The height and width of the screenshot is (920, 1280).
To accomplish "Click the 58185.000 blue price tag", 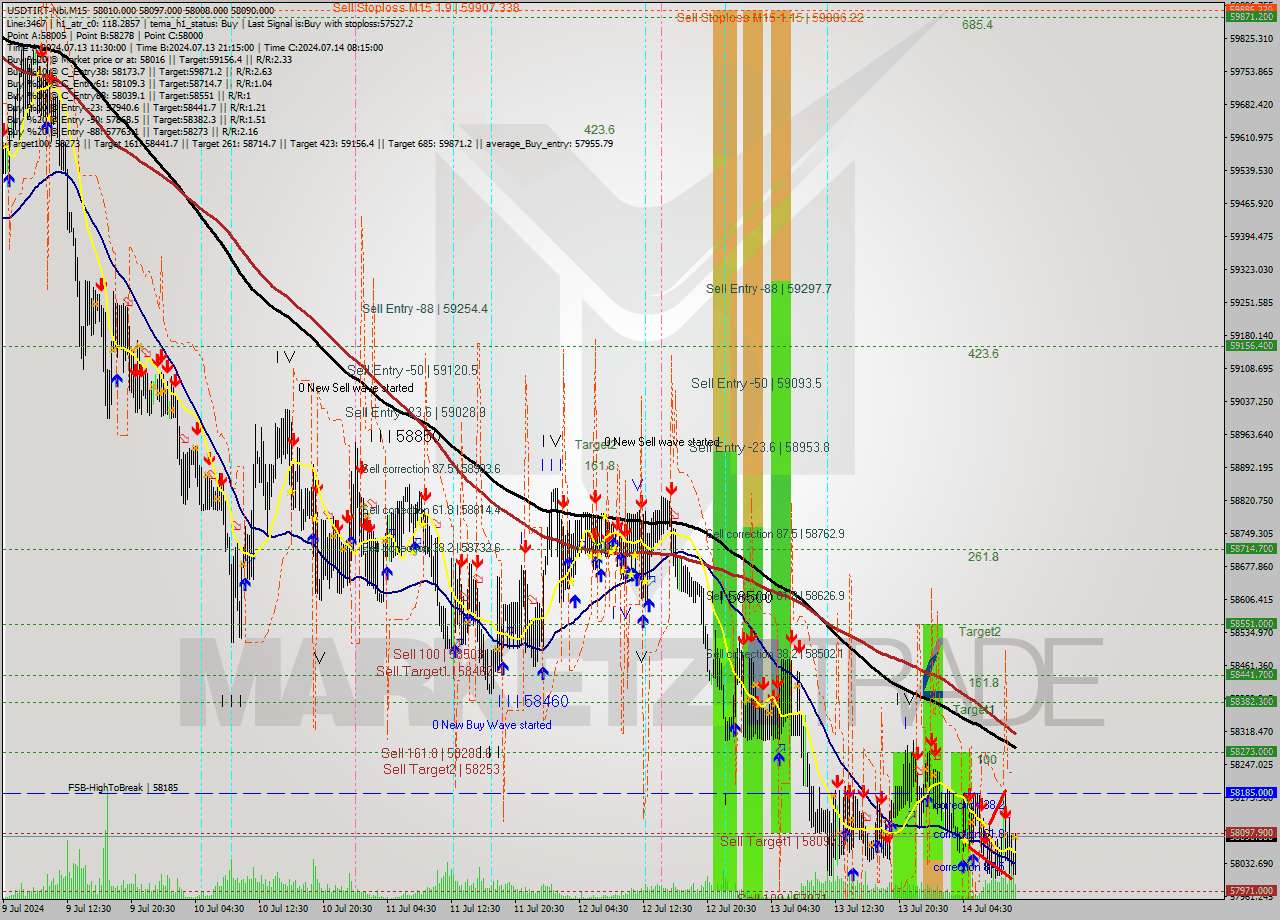I will 1251,792.
